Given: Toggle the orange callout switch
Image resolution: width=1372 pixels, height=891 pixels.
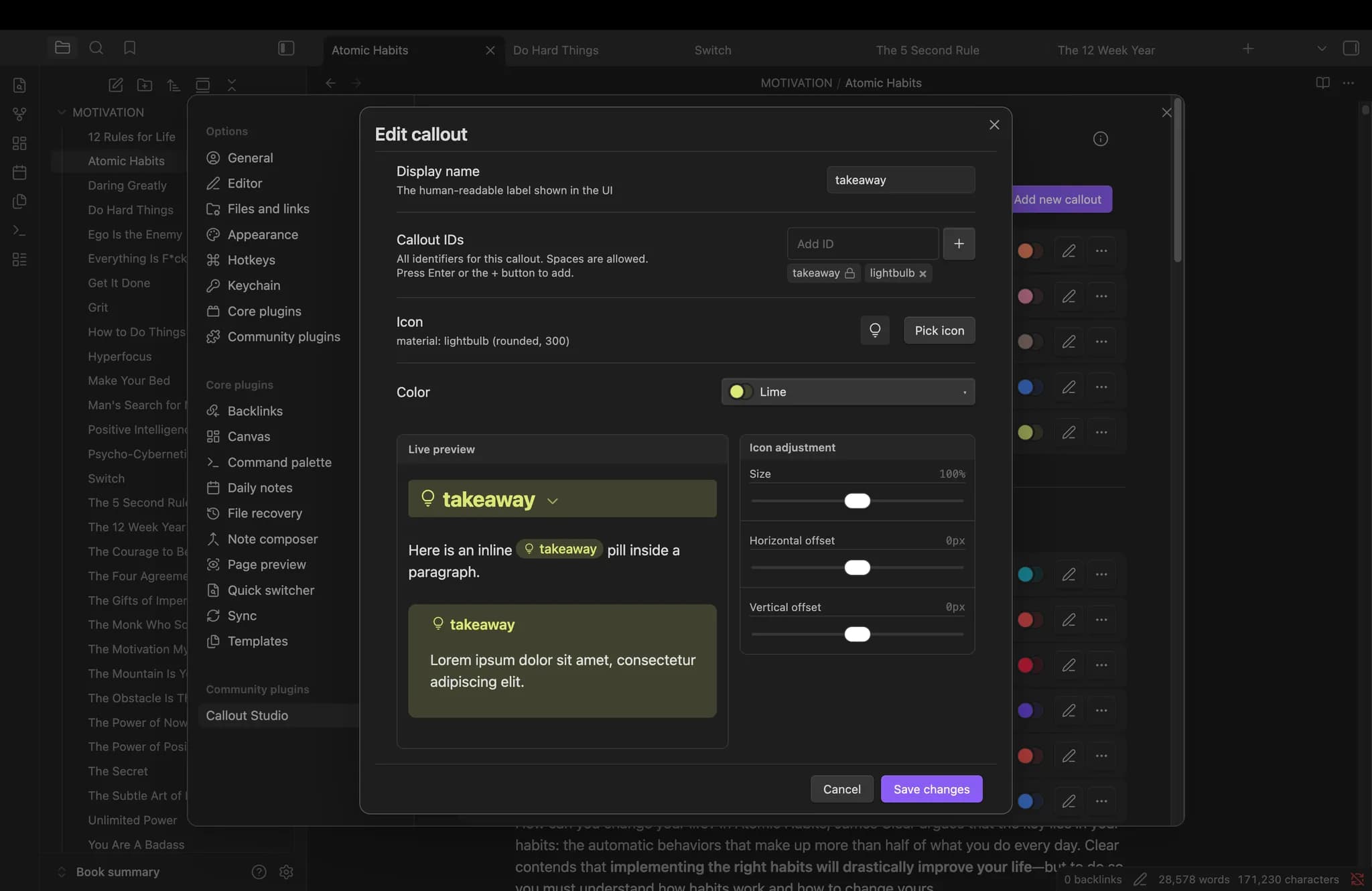Looking at the screenshot, I should click(1030, 251).
